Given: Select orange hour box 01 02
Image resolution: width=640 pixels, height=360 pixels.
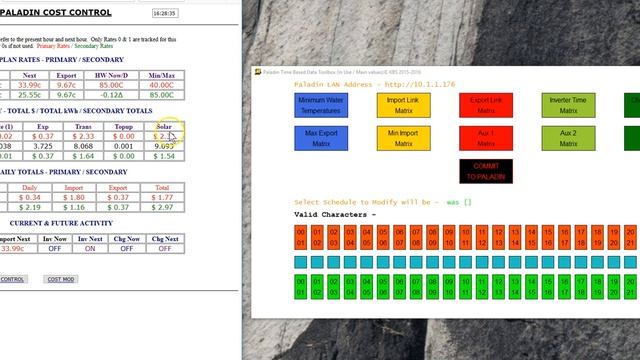Looking at the screenshot, I should 317,237.
